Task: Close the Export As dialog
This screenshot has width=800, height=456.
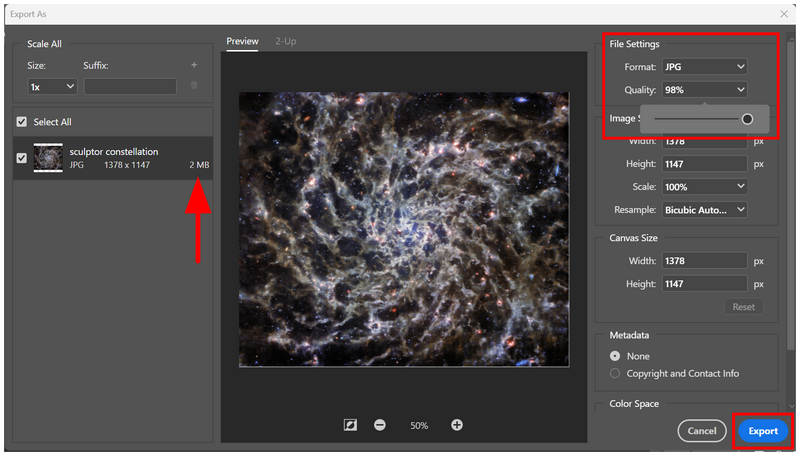Action: pos(784,14)
